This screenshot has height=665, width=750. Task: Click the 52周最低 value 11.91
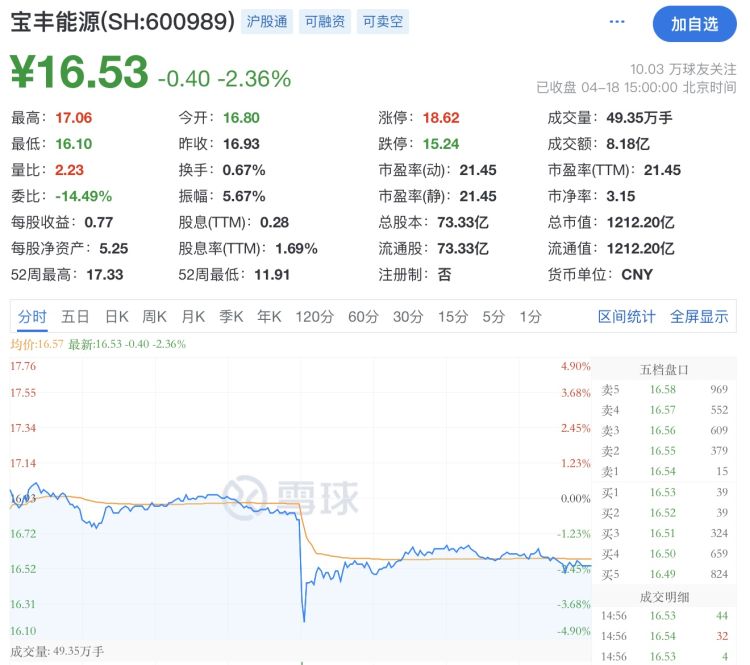click(x=272, y=275)
